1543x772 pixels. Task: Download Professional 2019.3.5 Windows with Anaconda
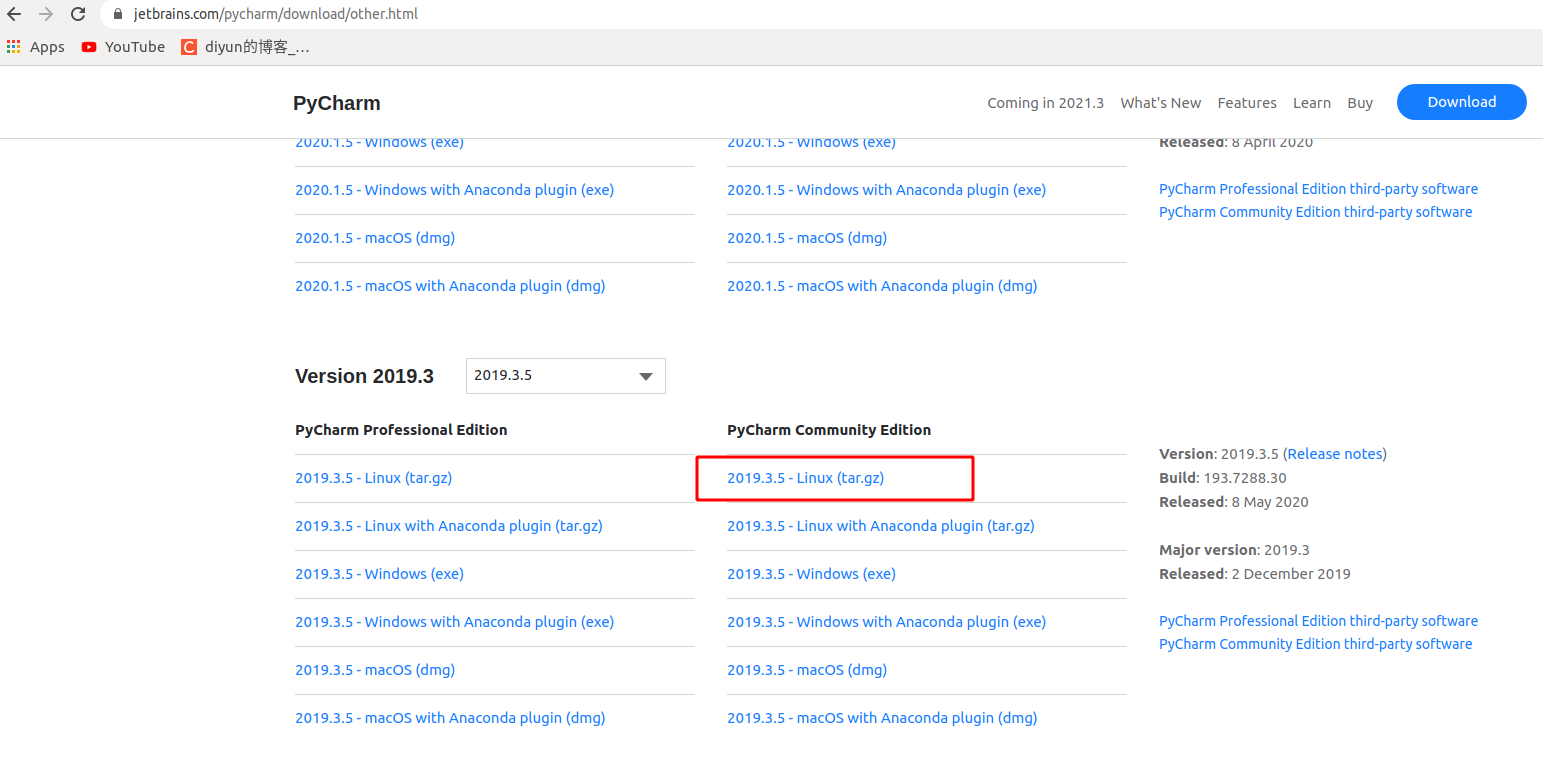click(454, 622)
